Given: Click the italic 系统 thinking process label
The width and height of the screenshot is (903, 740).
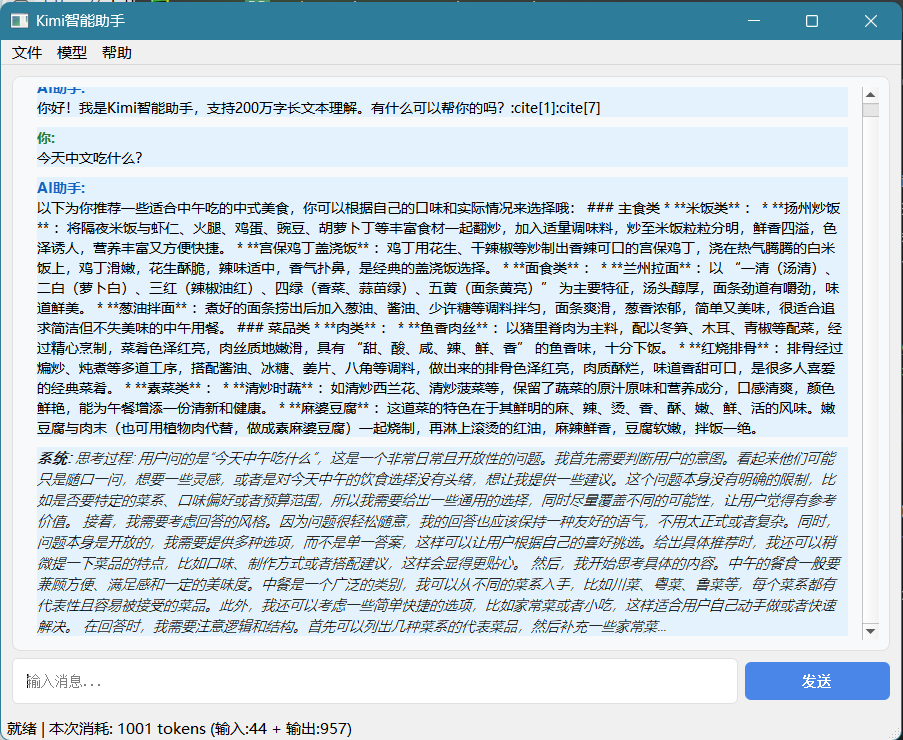Looking at the screenshot, I should click(53, 459).
